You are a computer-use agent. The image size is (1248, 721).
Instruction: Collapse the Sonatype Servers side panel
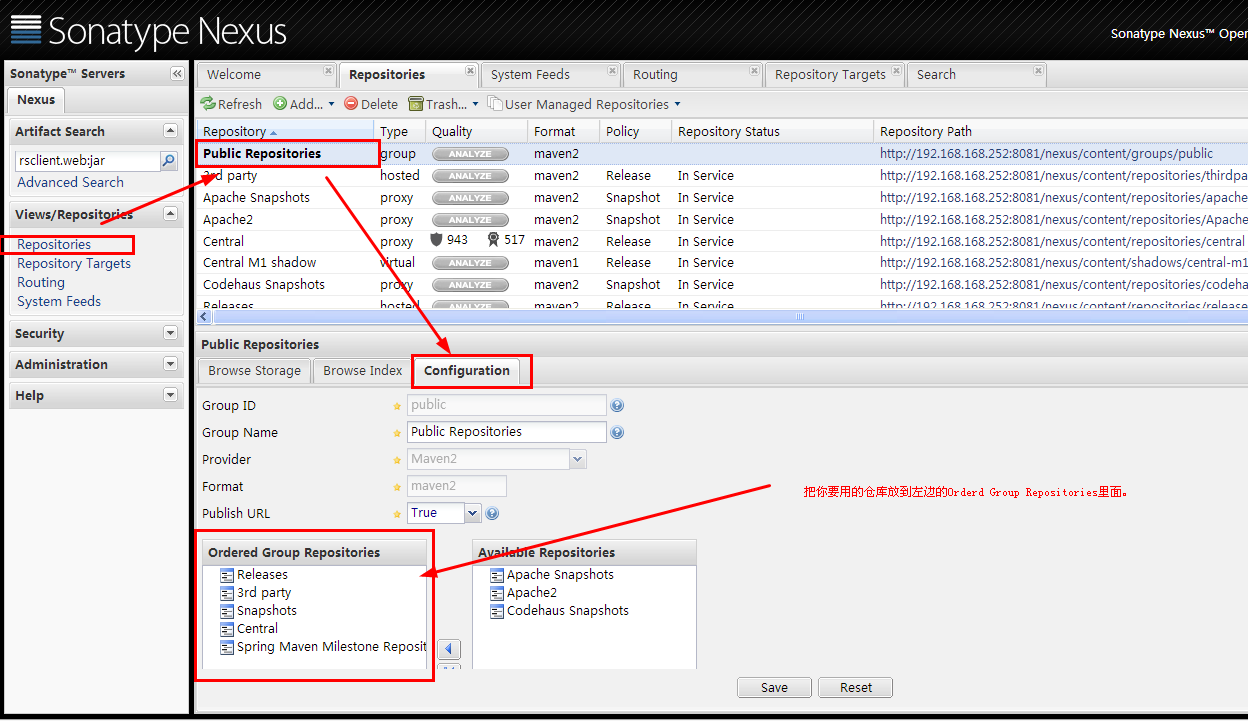(177, 74)
